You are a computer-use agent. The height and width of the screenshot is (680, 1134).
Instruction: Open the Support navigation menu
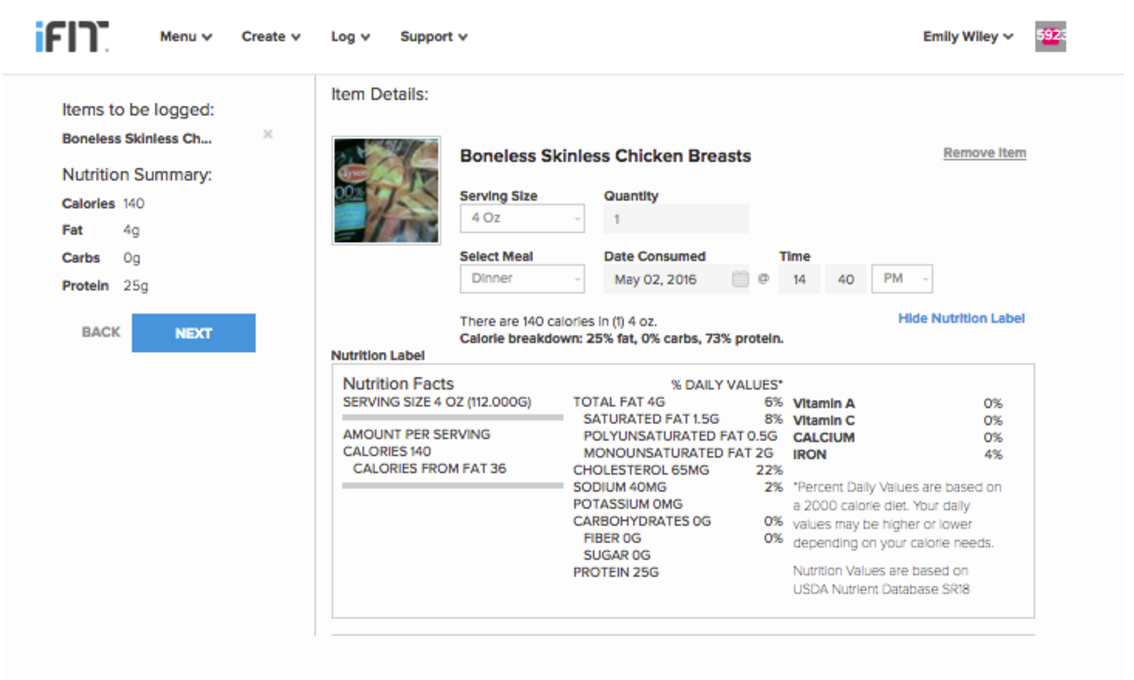point(434,37)
